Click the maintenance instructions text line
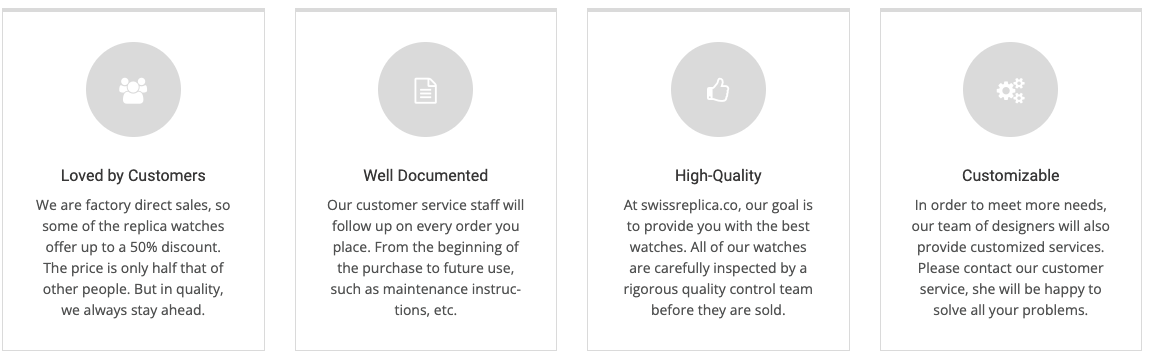 425,289
